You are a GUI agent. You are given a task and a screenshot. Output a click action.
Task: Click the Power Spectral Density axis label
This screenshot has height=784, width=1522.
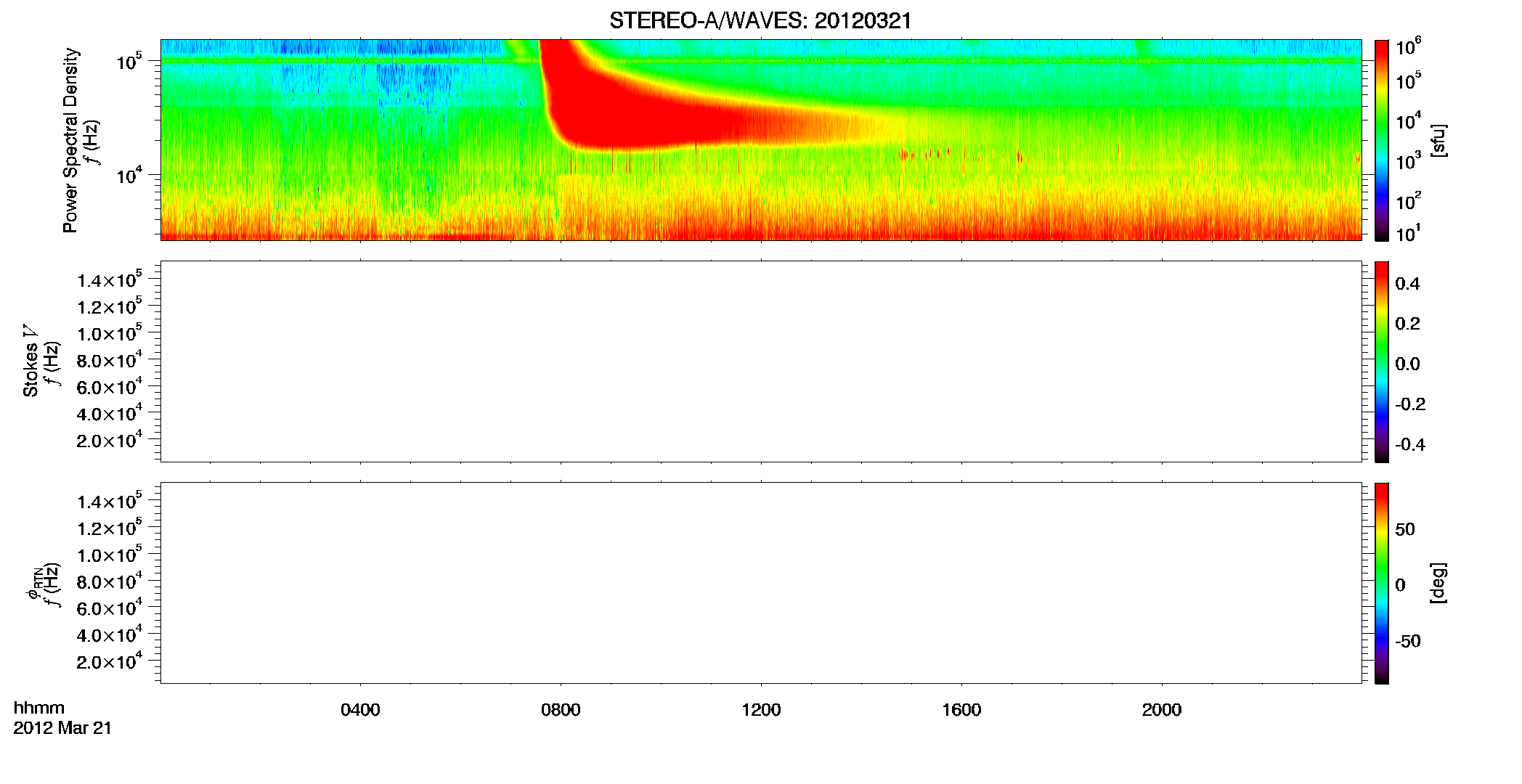(70, 140)
